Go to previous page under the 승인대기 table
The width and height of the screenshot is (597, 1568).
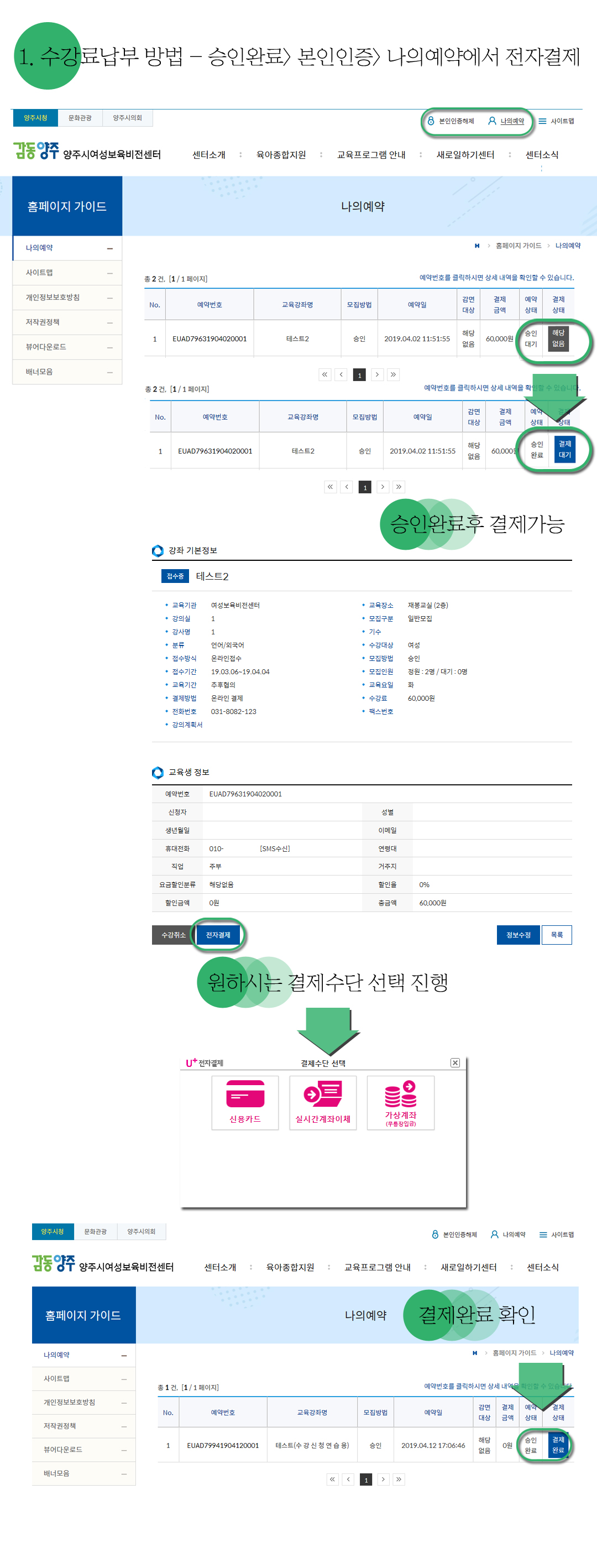pyautogui.click(x=341, y=374)
